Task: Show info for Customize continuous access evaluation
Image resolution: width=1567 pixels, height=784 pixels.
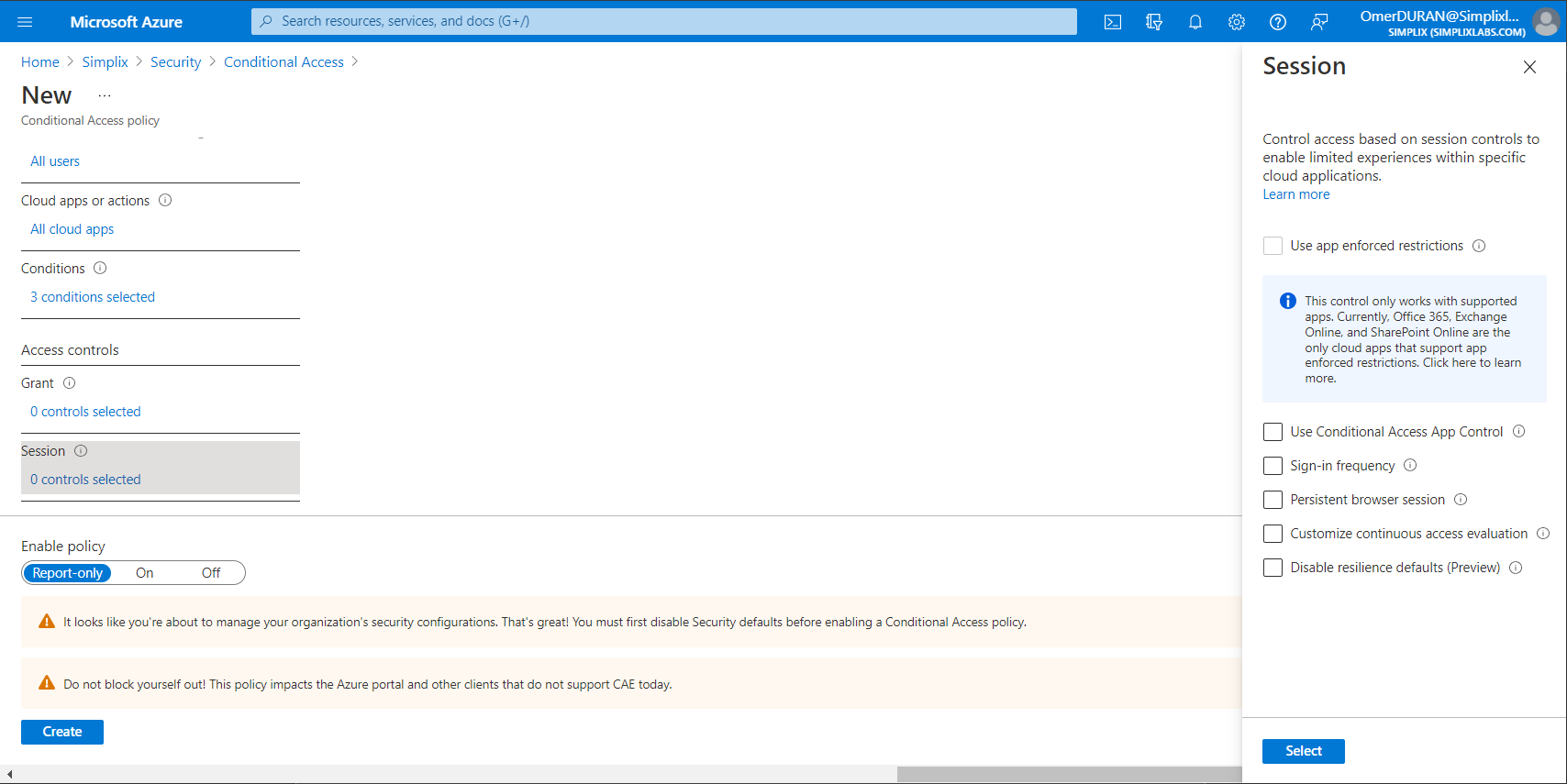Action: tap(1543, 533)
